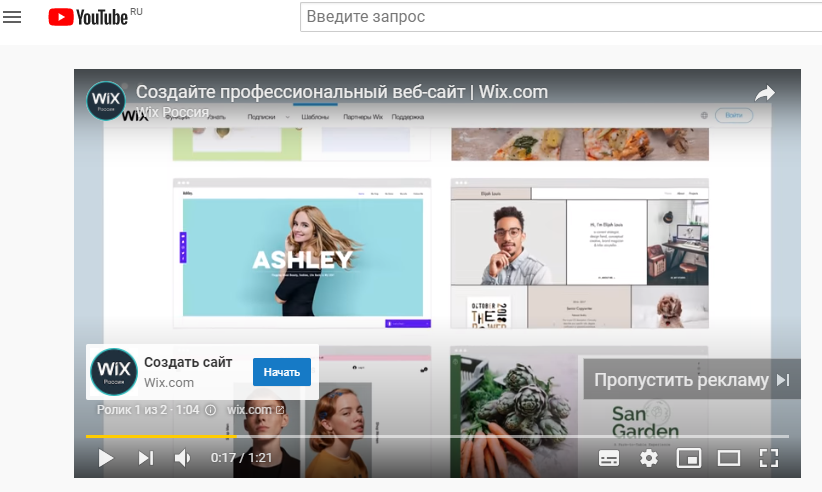Skip to the next video
The height and width of the screenshot is (492, 822).
coord(146,458)
